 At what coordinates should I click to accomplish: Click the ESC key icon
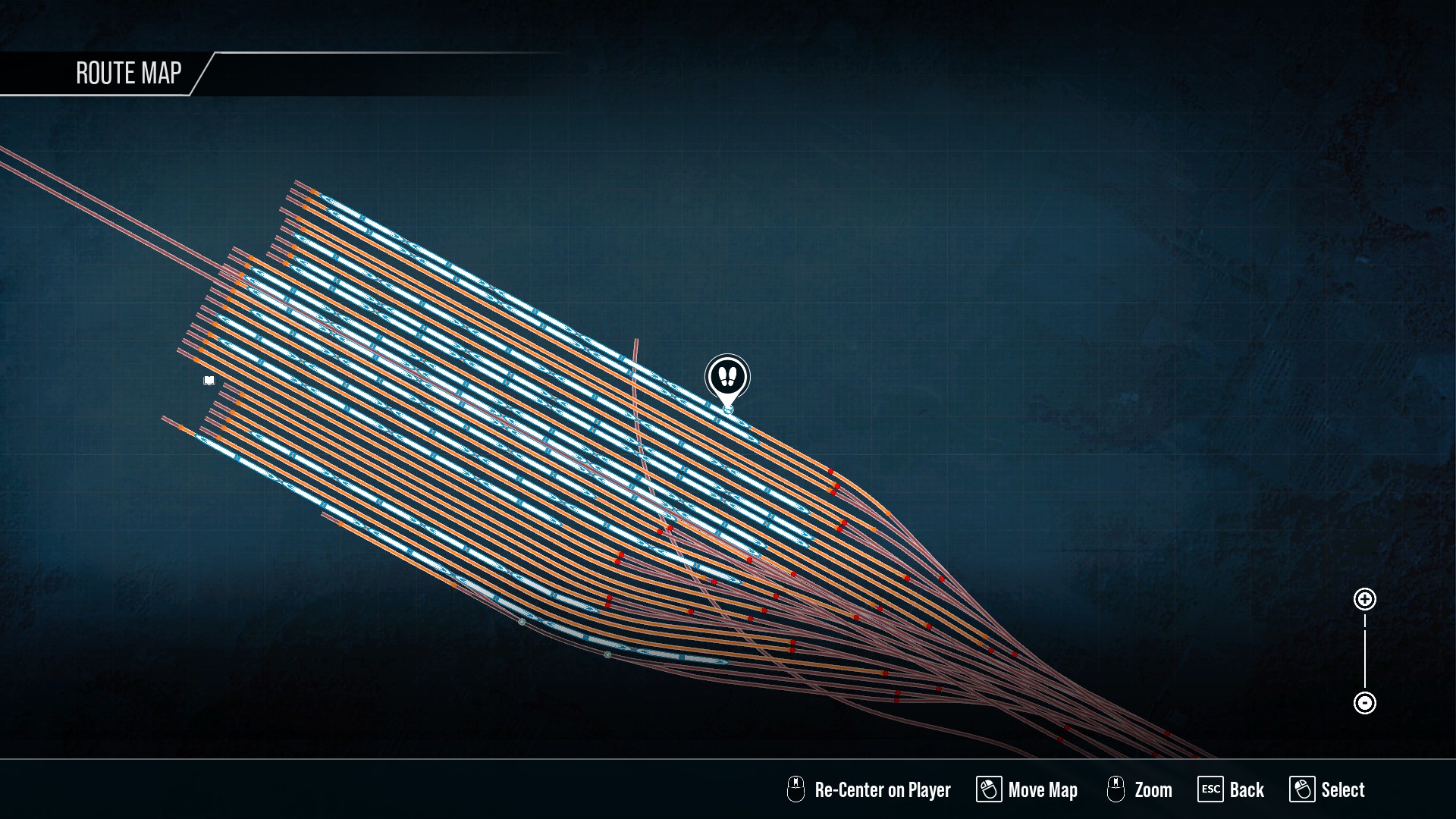point(1210,789)
